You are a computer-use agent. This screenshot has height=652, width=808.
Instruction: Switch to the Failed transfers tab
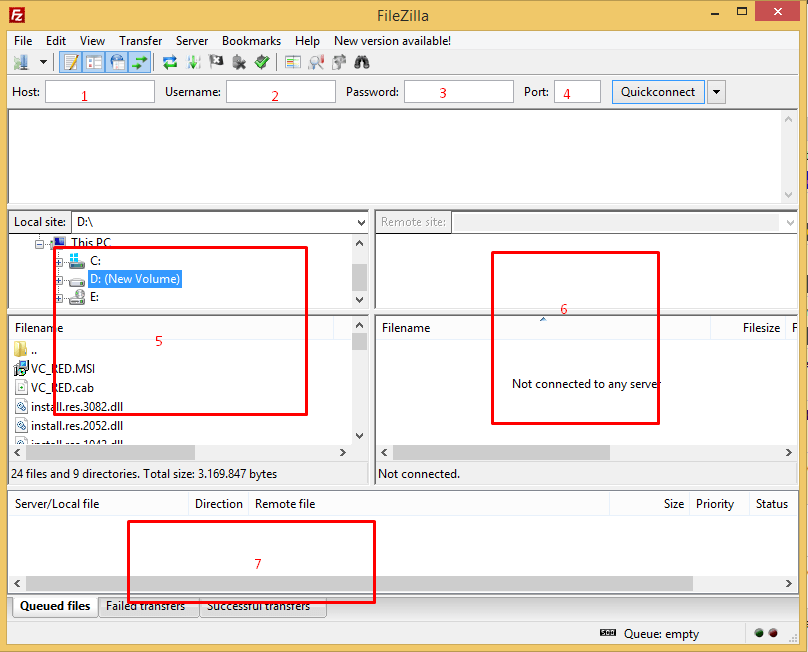148,605
